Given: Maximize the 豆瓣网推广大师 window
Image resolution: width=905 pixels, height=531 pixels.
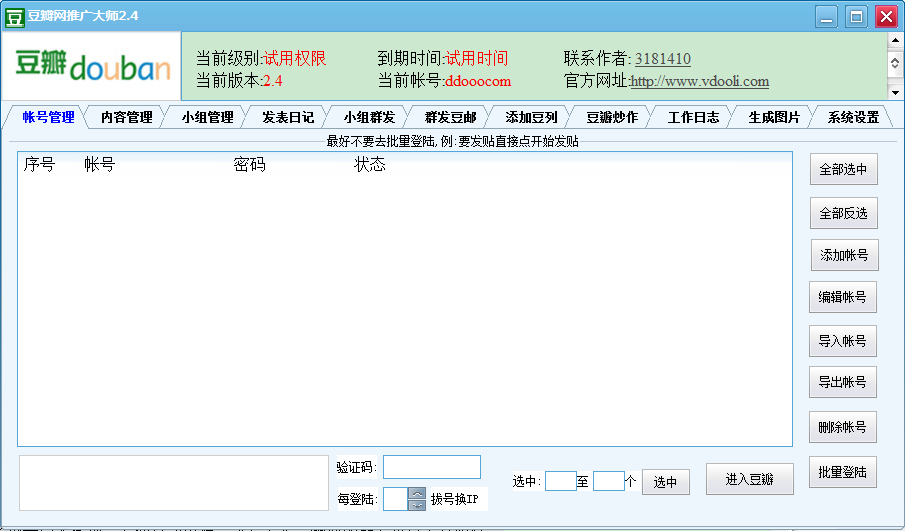Looking at the screenshot, I should 857,17.
